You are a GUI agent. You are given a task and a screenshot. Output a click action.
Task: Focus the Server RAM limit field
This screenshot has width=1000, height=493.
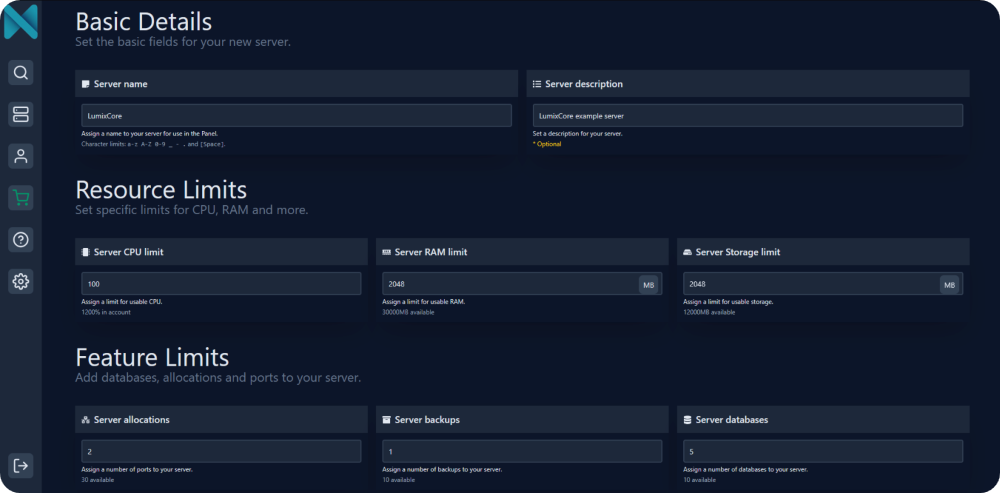(508, 284)
